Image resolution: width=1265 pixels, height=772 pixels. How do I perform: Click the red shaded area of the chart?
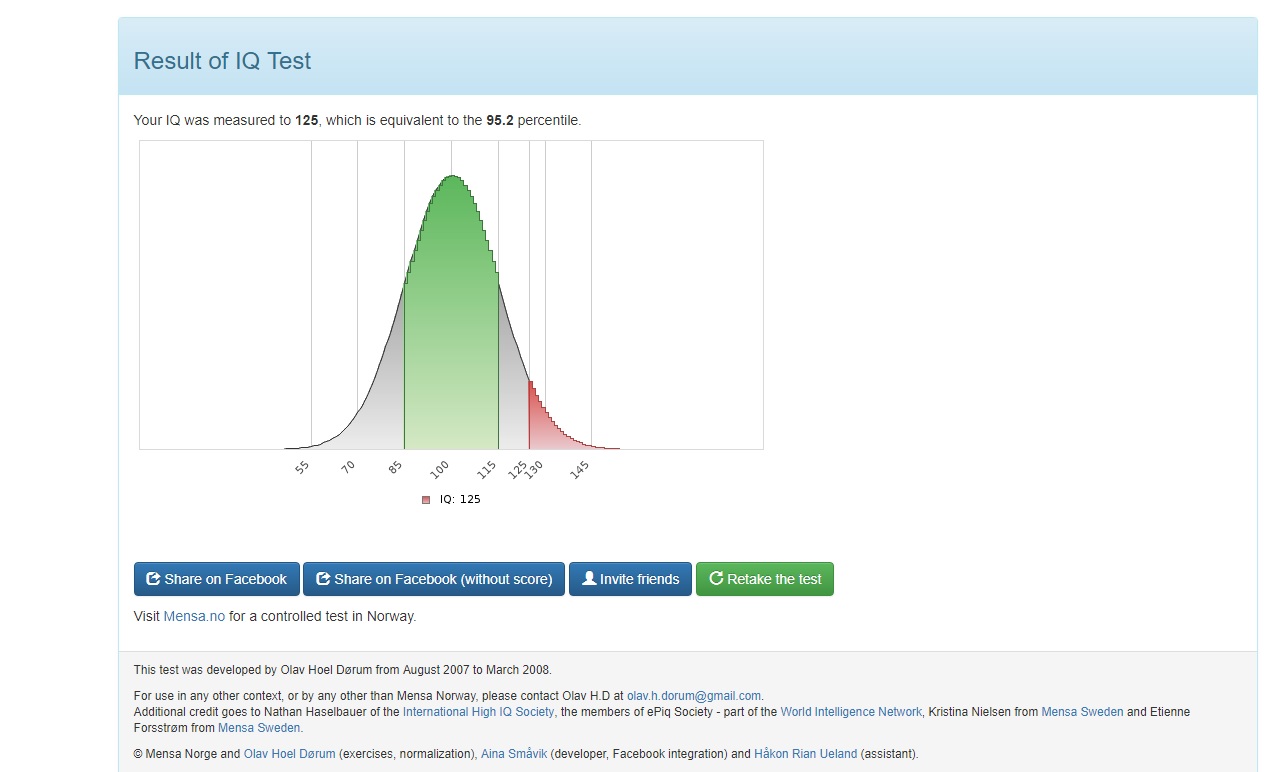coord(540,425)
